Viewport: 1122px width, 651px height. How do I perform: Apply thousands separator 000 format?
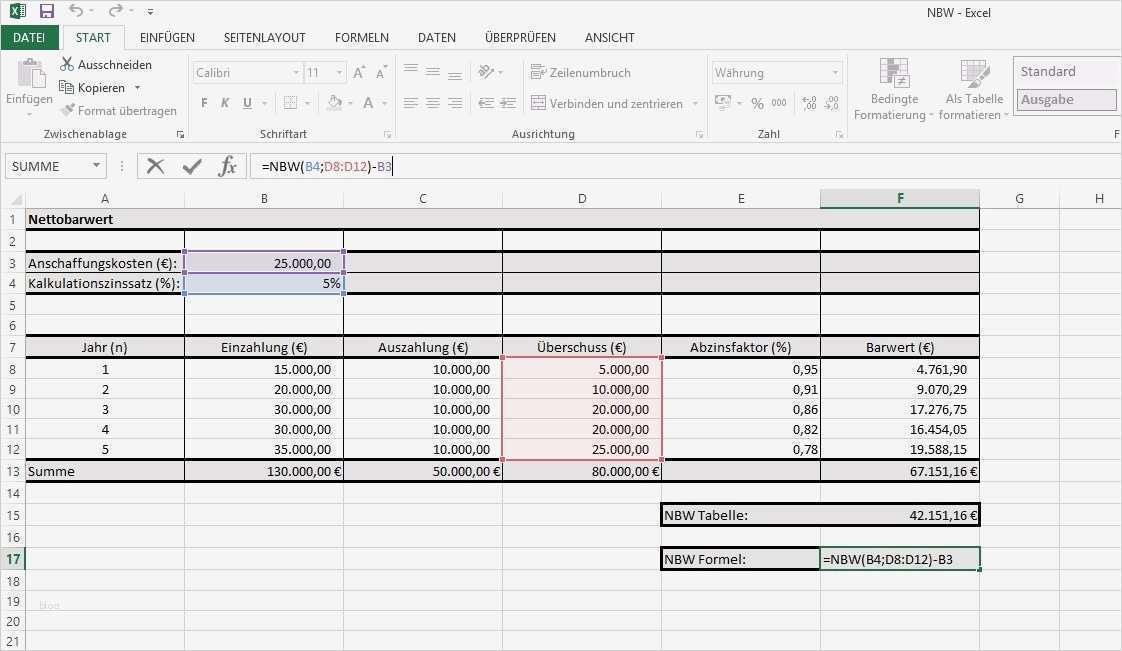pos(779,103)
